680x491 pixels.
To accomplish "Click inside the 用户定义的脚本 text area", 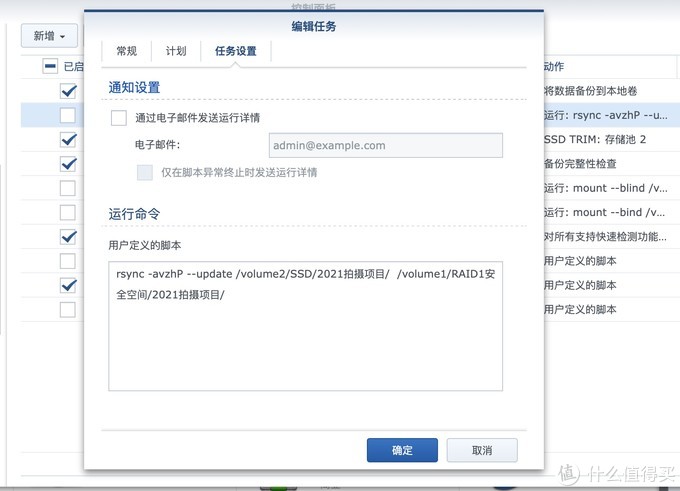I will coord(305,326).
